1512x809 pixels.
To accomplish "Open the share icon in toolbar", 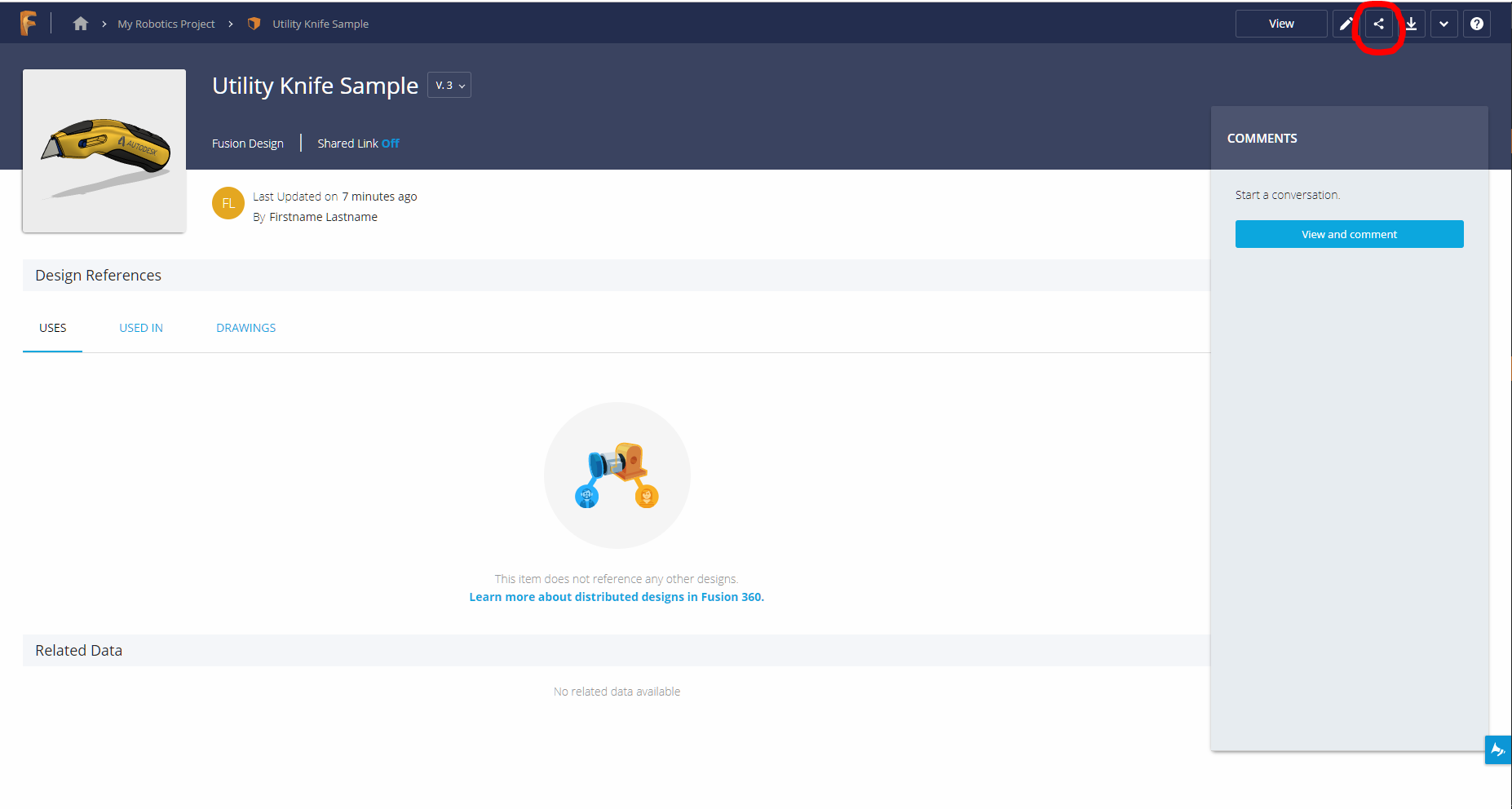I will pyautogui.click(x=1378, y=24).
